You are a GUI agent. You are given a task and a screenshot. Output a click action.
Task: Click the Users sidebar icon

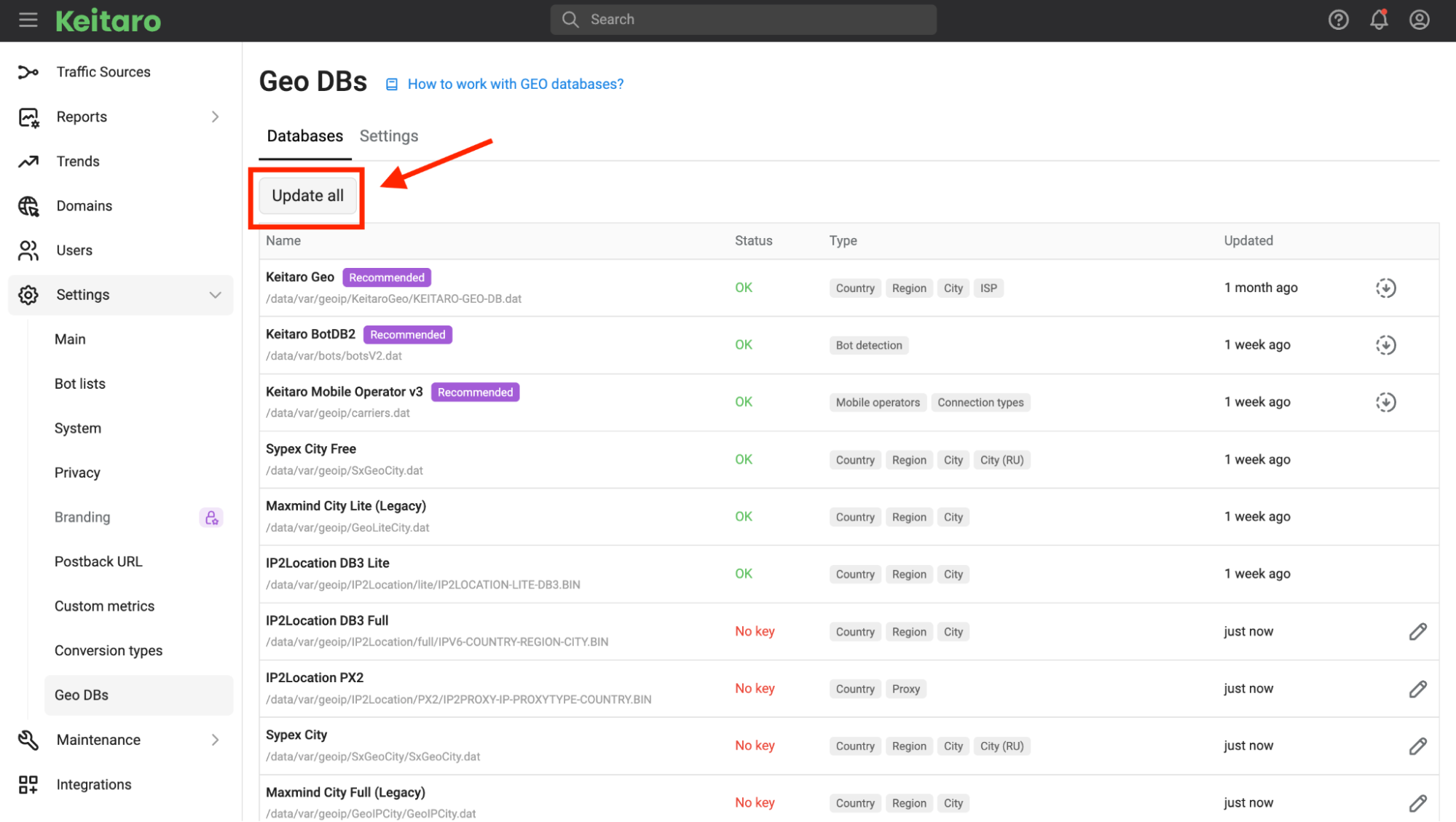(x=28, y=250)
